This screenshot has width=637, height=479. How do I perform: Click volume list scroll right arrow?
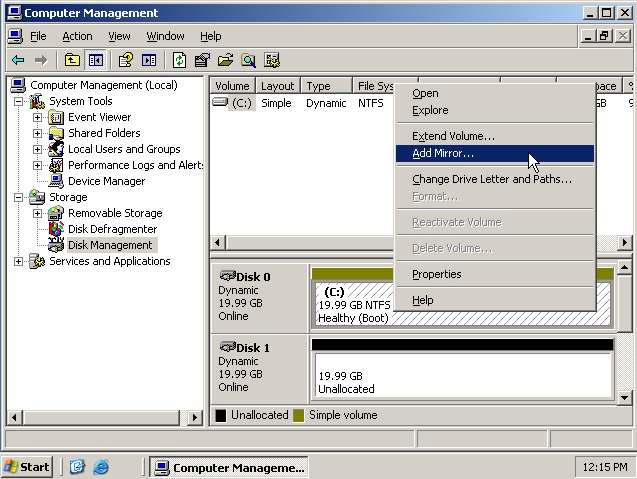pyautogui.click(x=625, y=243)
